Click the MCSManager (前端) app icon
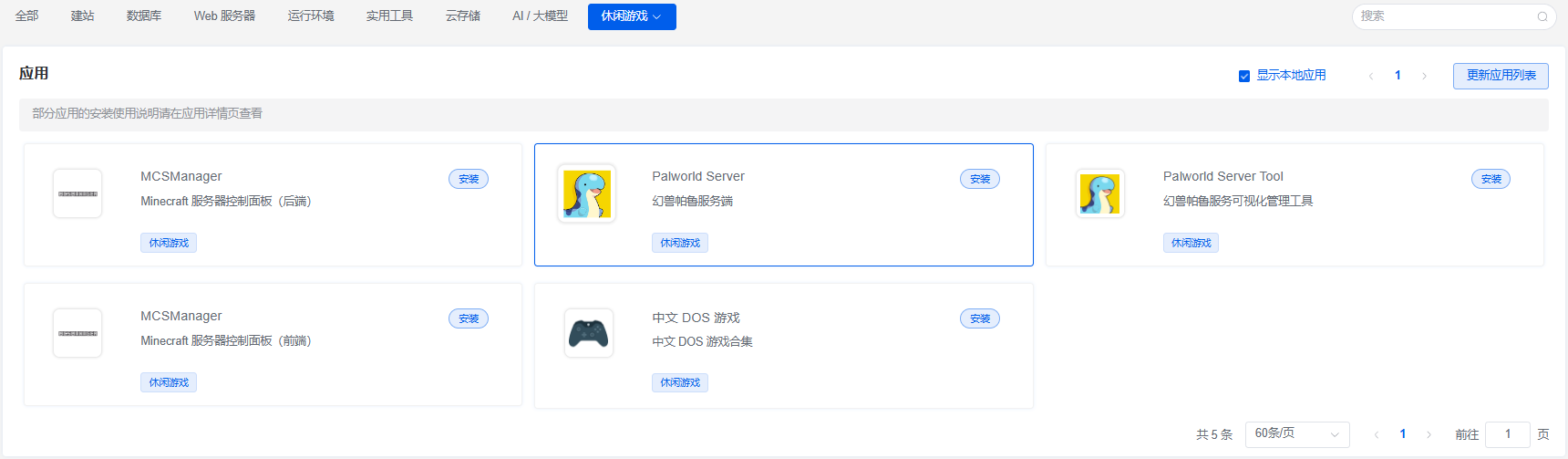This screenshot has height=459, width=1568. point(77,333)
